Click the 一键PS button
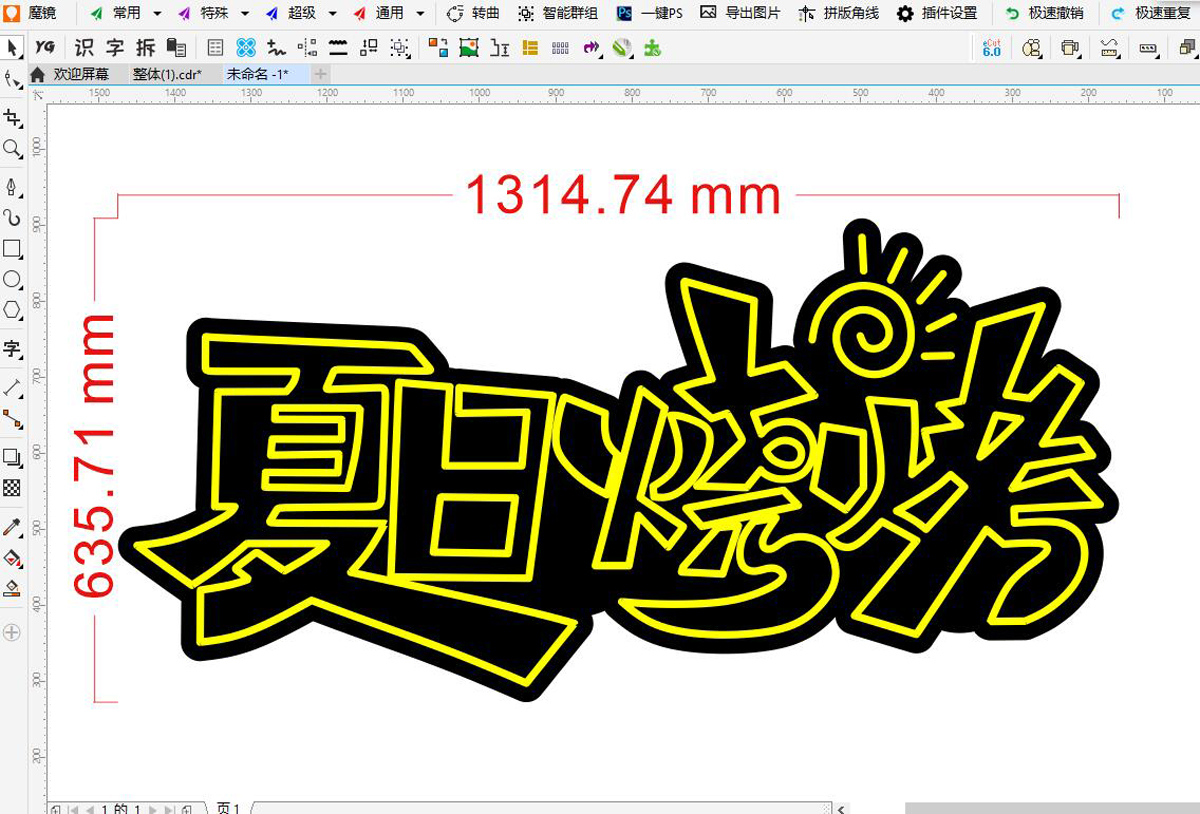The width and height of the screenshot is (1200, 814). coord(650,13)
